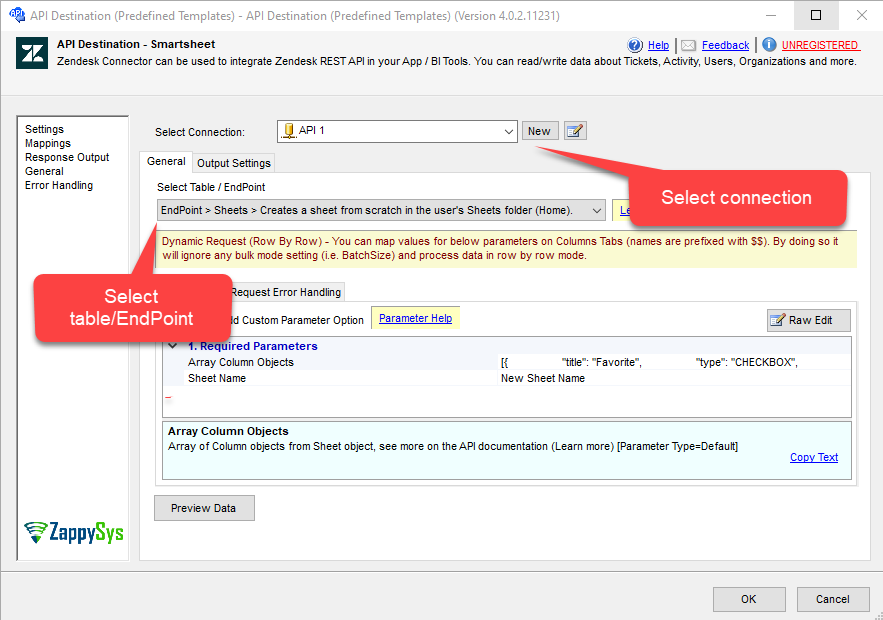Click the blue info icon beside UNREGISTERED
Image resolution: width=883 pixels, height=620 pixels.
(x=768, y=45)
